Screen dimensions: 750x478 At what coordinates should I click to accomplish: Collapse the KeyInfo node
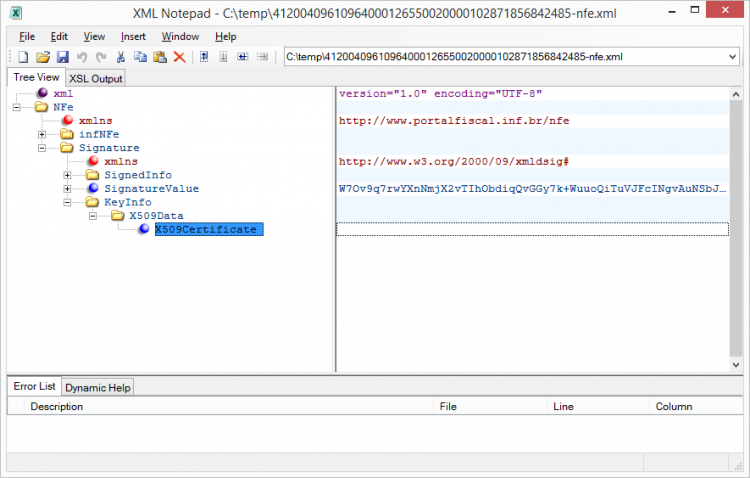(x=67, y=202)
